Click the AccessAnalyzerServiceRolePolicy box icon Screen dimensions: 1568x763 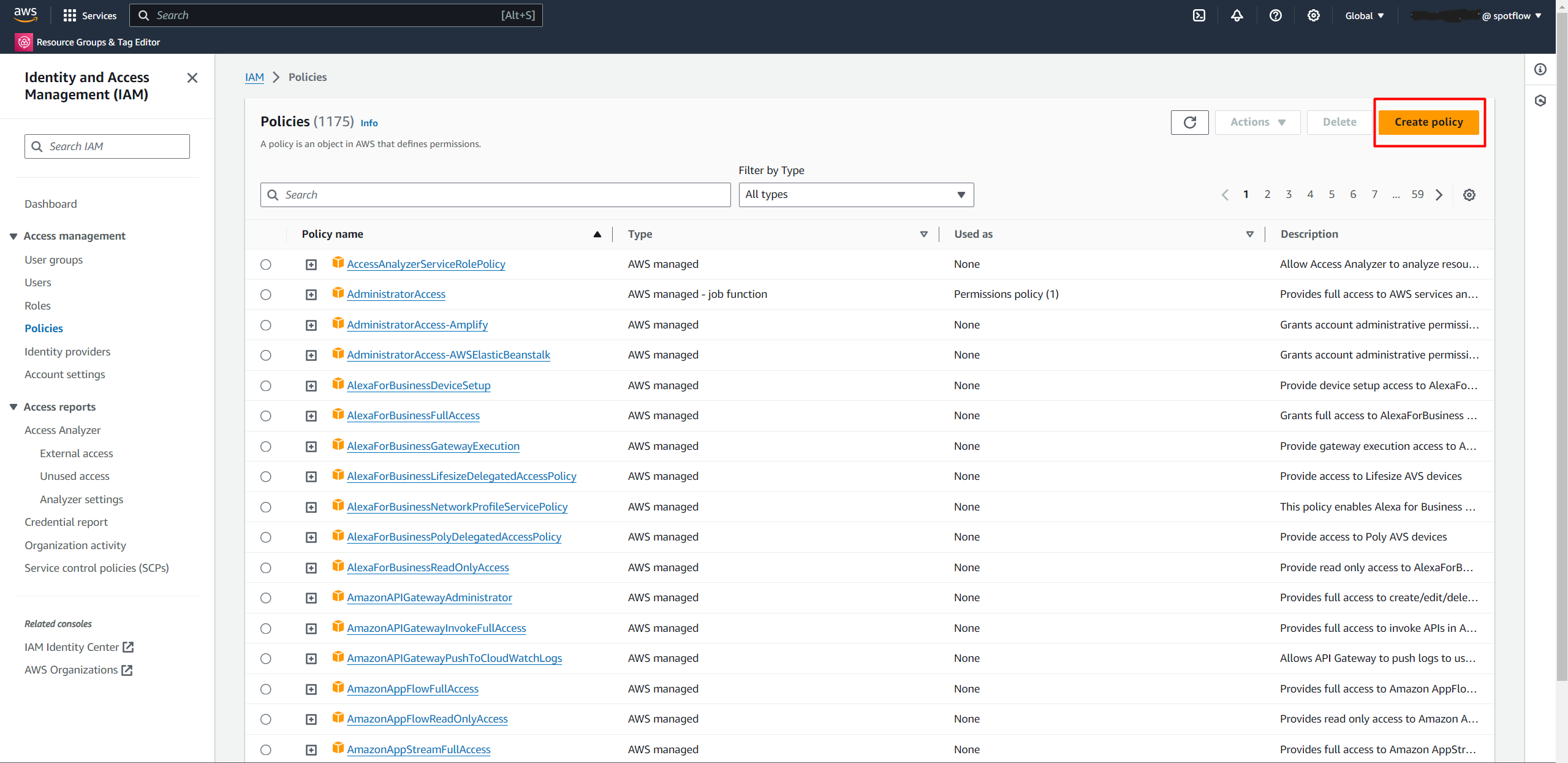[338, 263]
